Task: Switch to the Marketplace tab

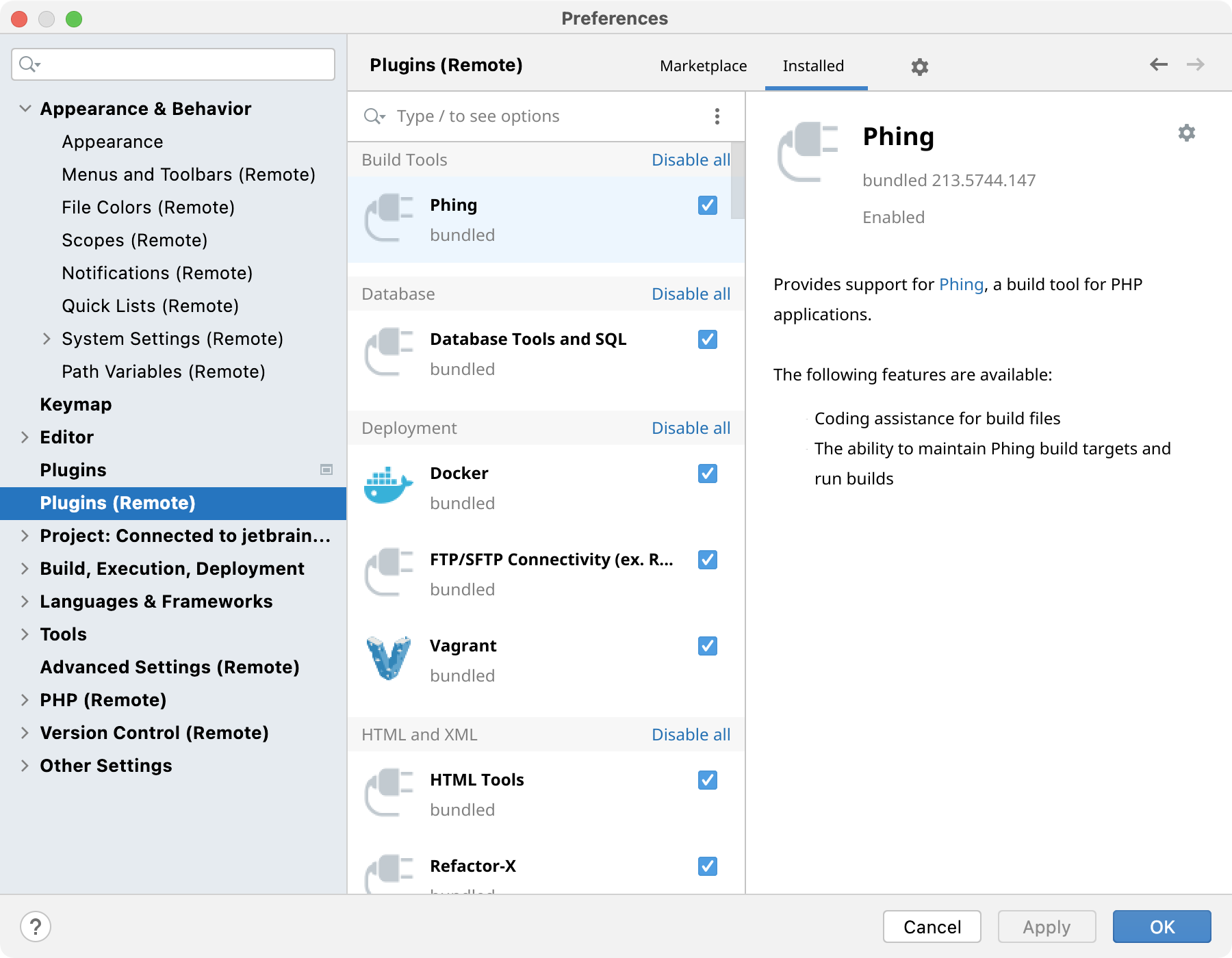Action: (702, 66)
